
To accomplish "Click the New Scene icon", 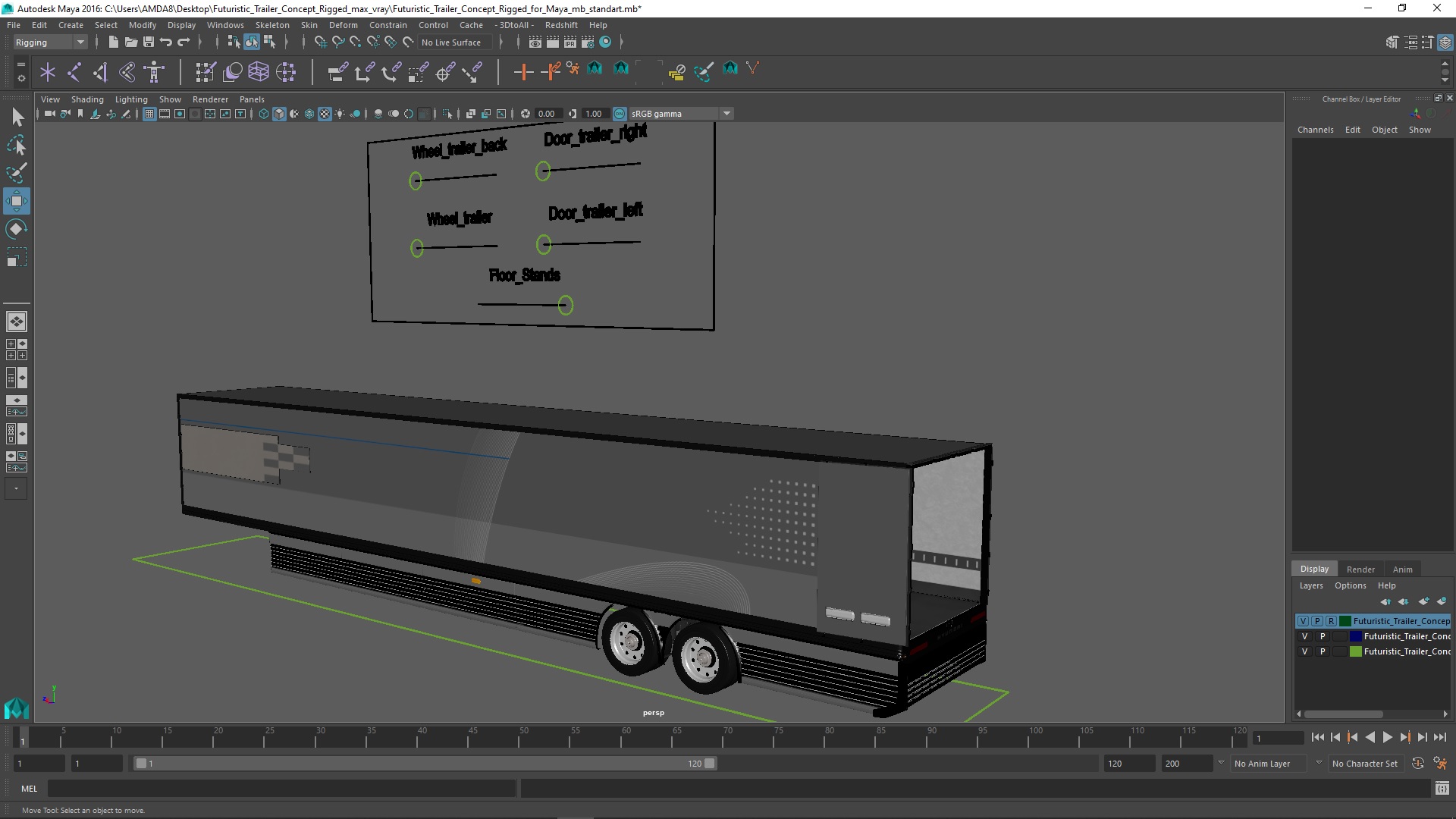I will pos(113,42).
